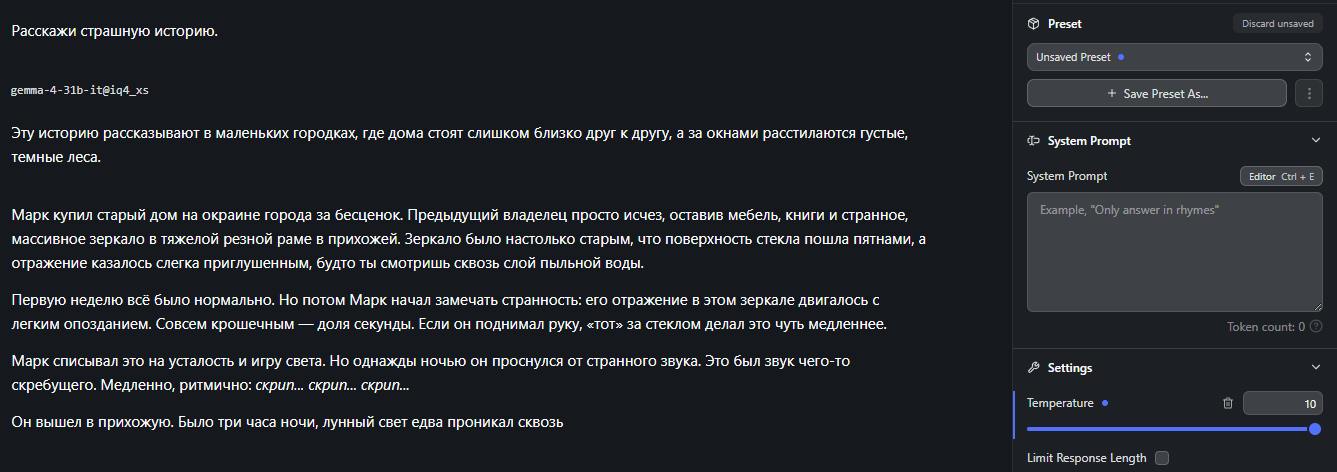Click the System Prompt section icon
This screenshot has width=1337, height=472.
pyautogui.click(x=1034, y=141)
